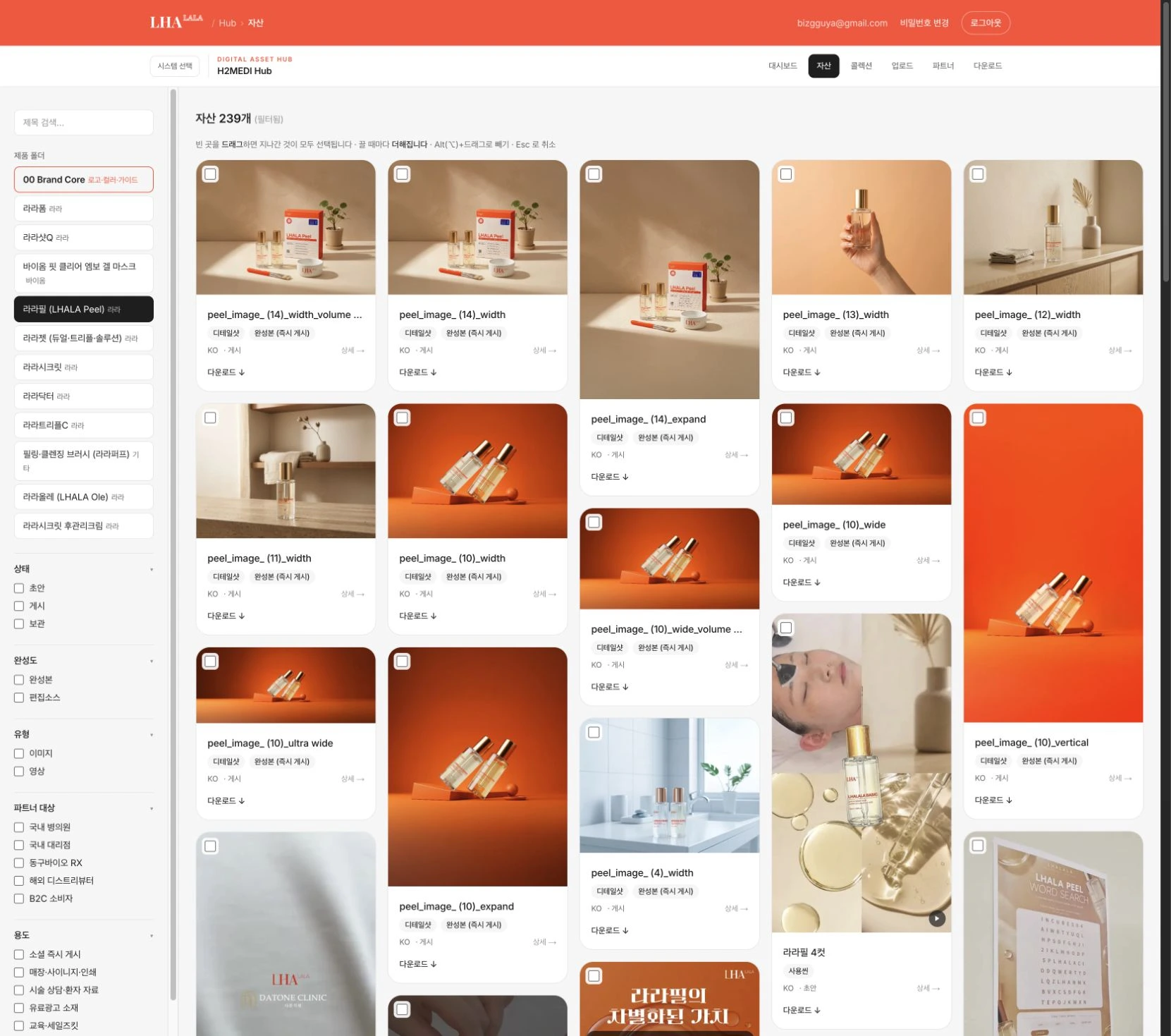Open details of peel_image_ (11)_width
The width and height of the screenshot is (1171, 1036).
352,595
